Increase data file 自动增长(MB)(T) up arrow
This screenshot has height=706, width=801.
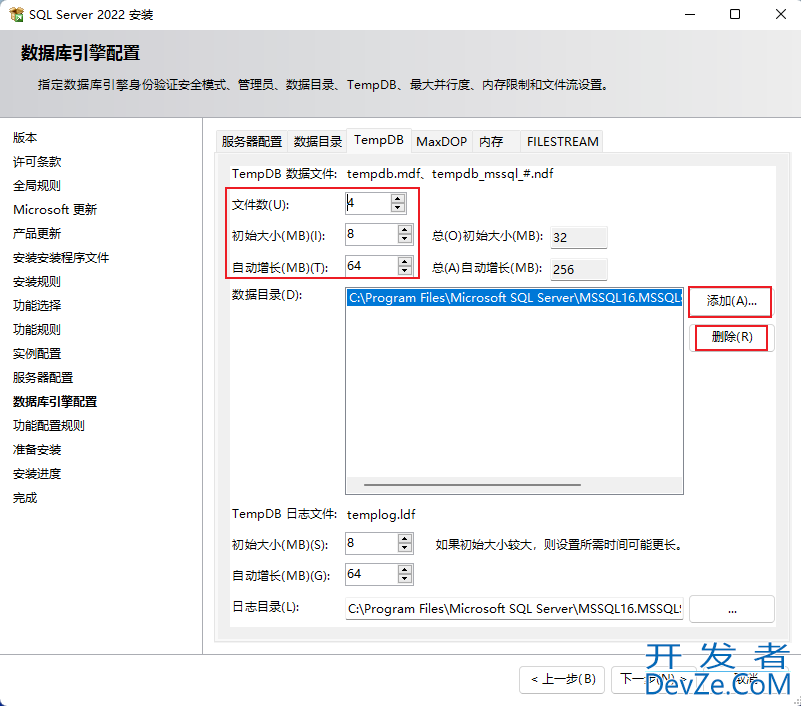pyautogui.click(x=405, y=262)
